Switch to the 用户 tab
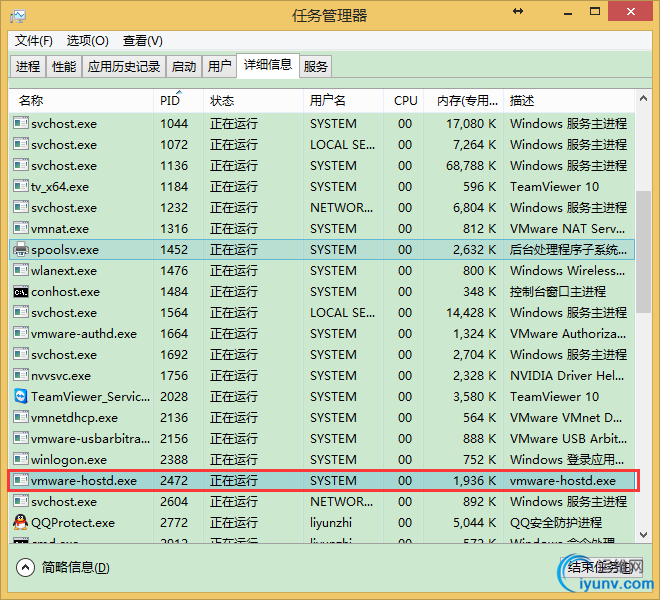The height and width of the screenshot is (600, 660). pyautogui.click(x=220, y=67)
